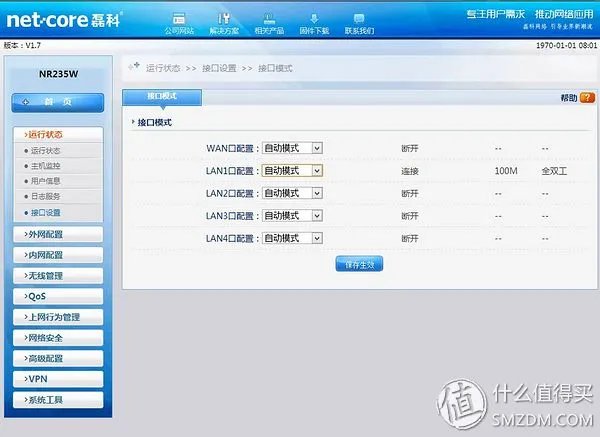Go to the 首页 home button

click(58, 102)
